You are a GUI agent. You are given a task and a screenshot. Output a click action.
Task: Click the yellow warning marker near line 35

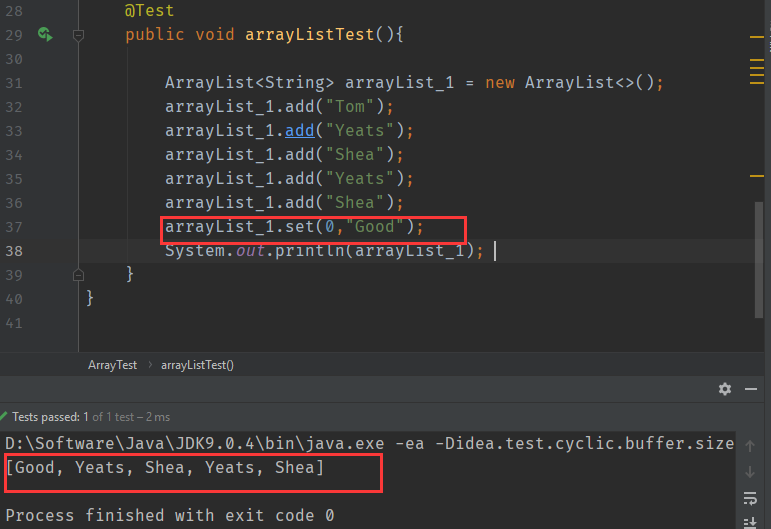point(757,176)
